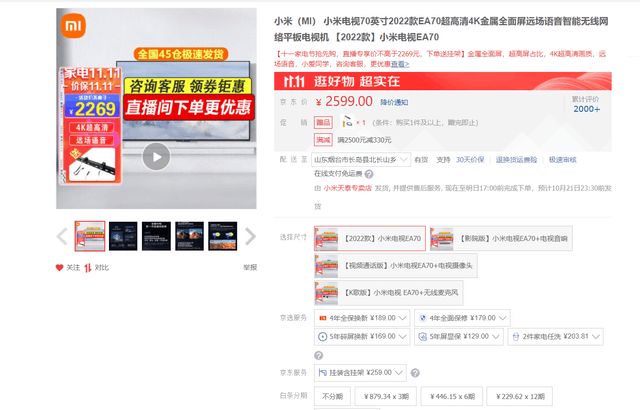The width and height of the screenshot is (640, 410).
Task: Select the fifth product thumbnail
Action: (222, 236)
